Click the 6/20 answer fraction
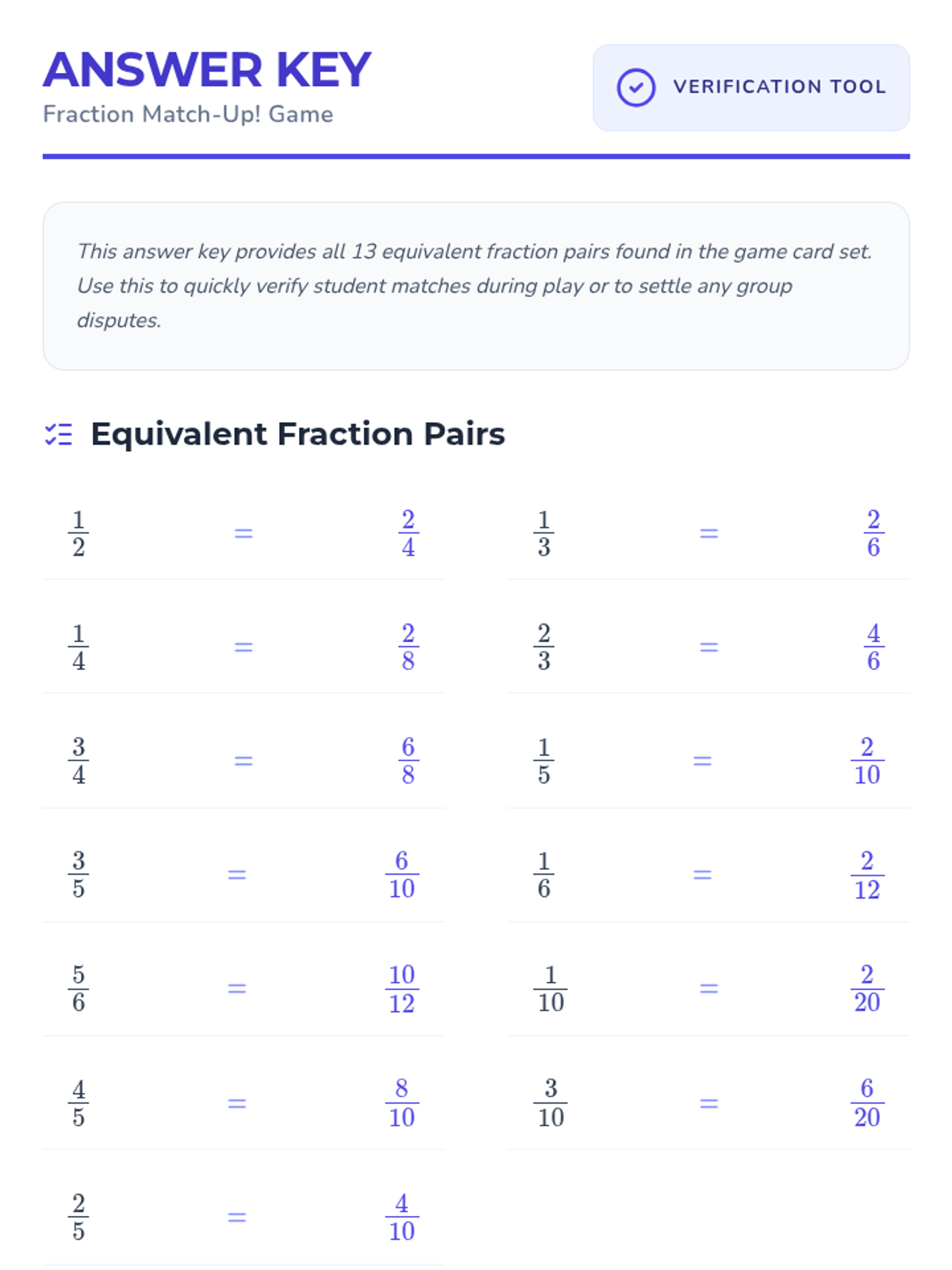Image resolution: width=952 pixels, height=1270 pixels. 867,1103
